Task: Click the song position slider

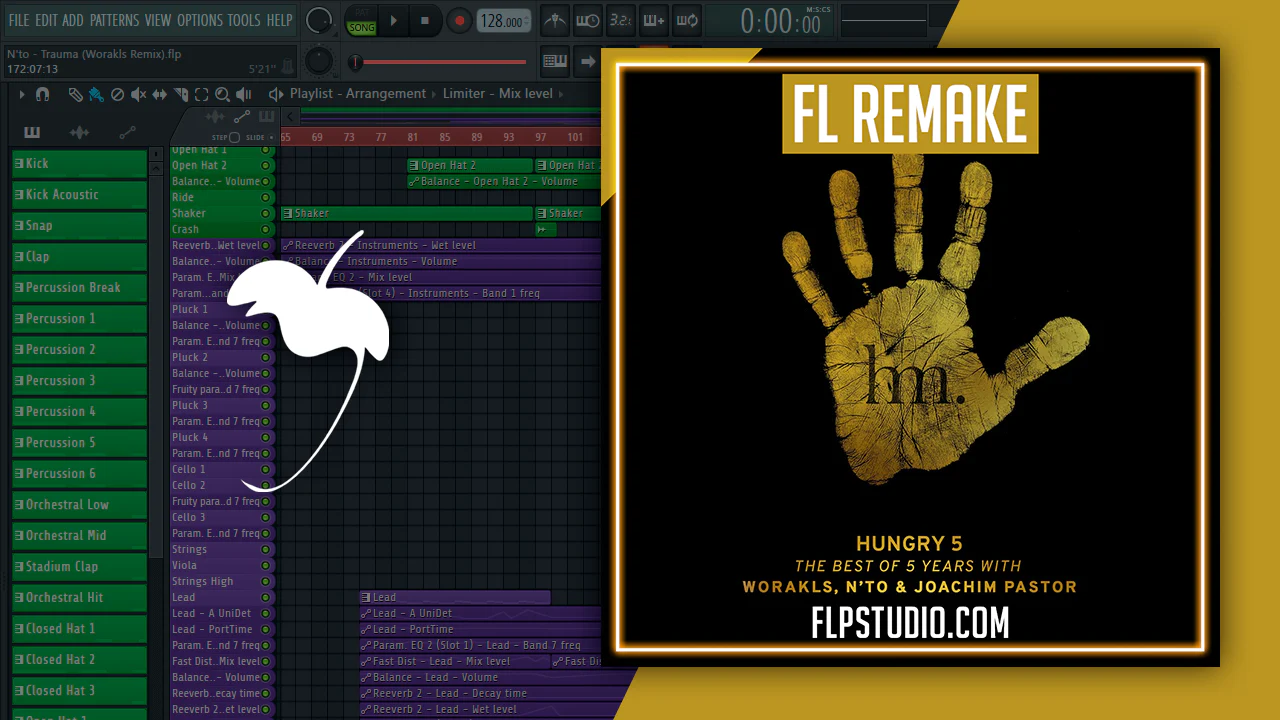Action: [439, 62]
